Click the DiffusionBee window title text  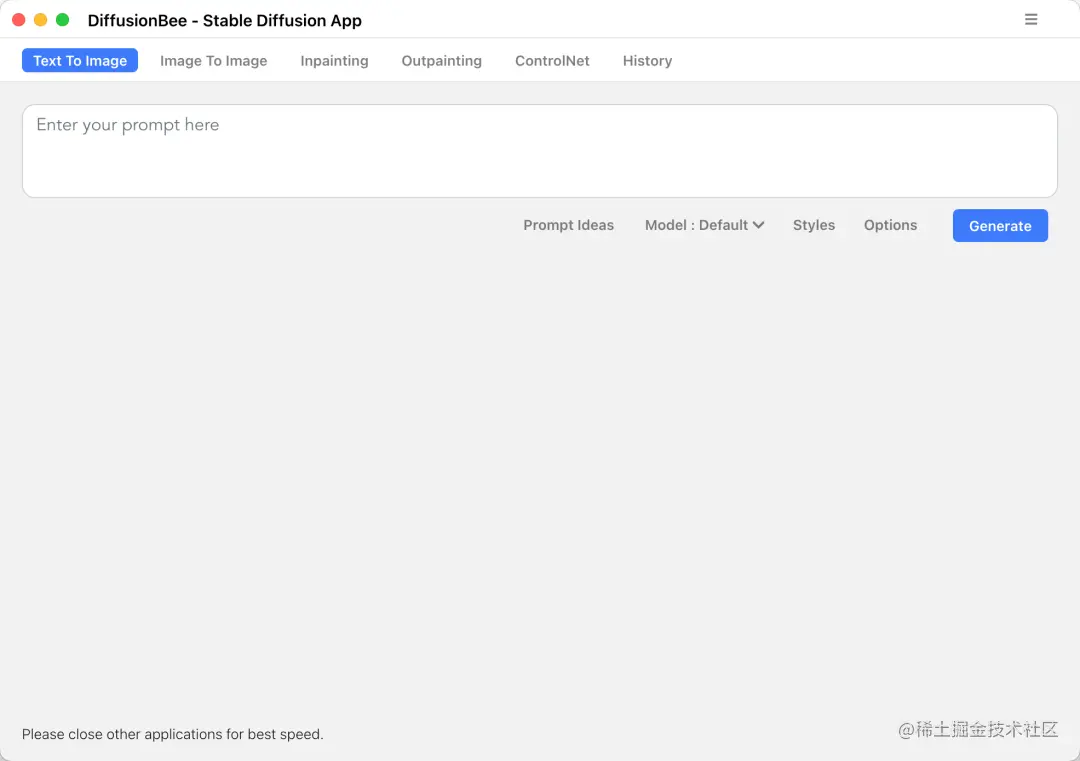click(x=225, y=21)
